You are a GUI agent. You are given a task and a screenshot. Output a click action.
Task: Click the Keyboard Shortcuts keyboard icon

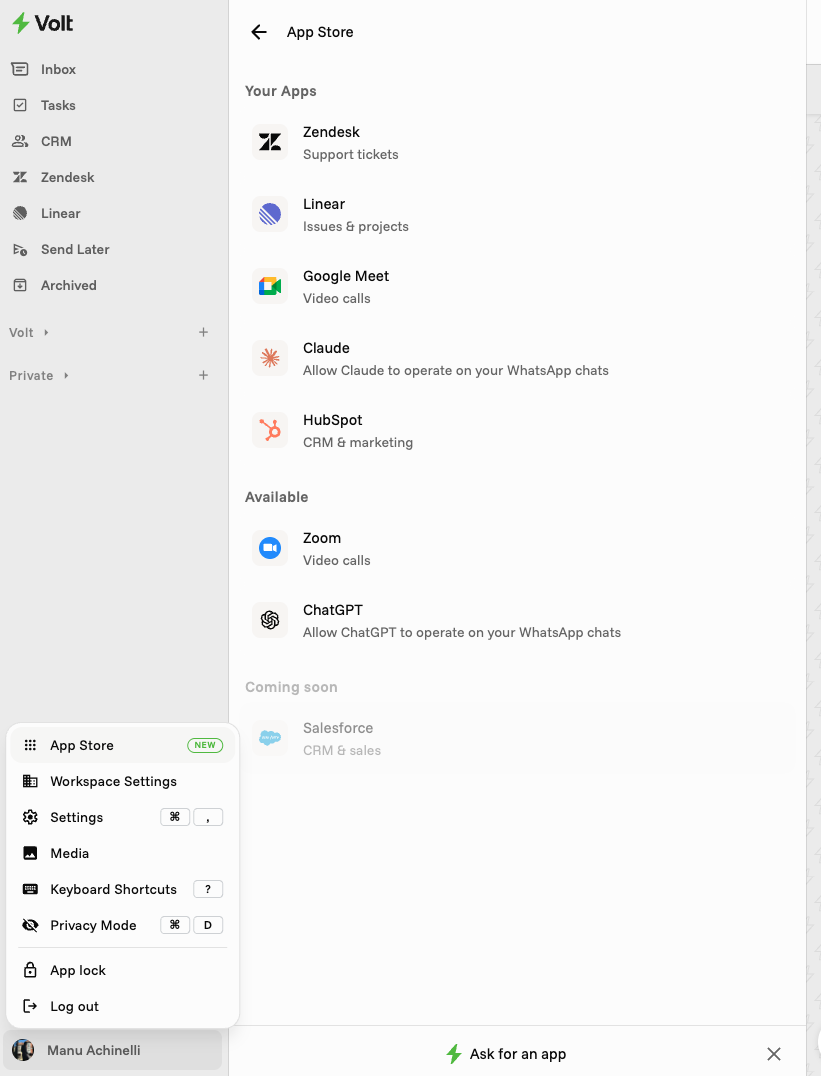point(30,889)
